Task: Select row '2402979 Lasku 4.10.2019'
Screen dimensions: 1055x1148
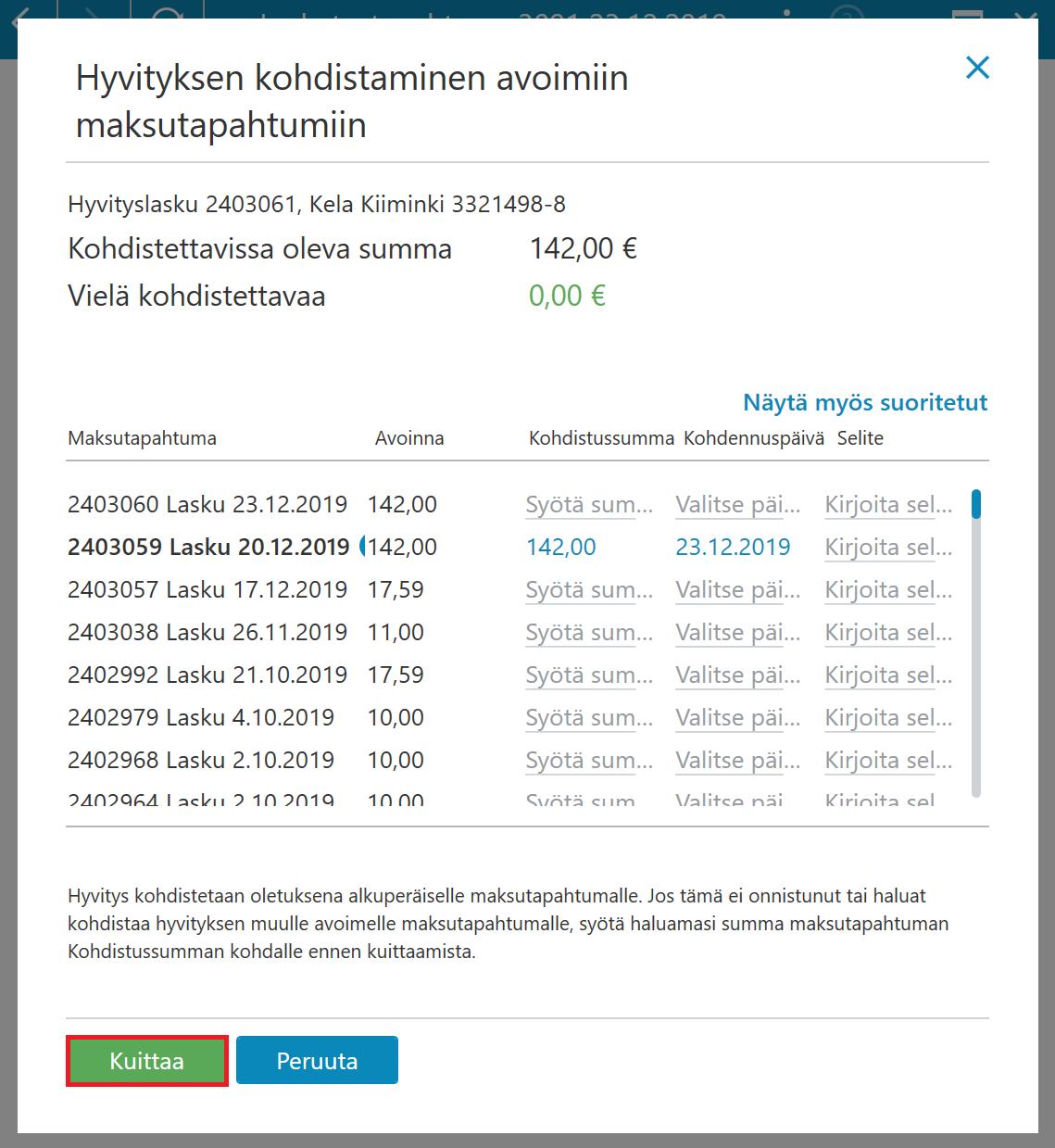Action: (201, 718)
